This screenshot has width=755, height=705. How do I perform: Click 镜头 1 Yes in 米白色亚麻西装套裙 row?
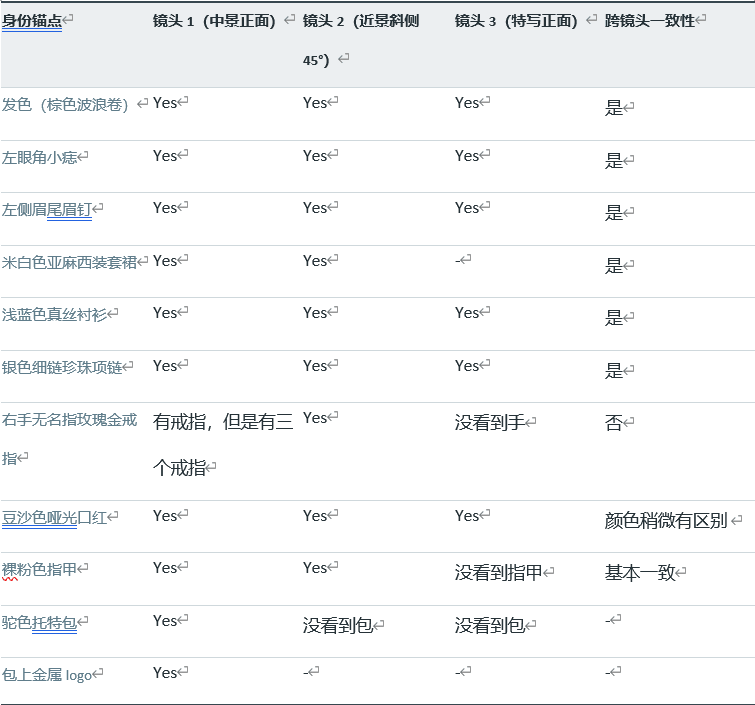point(165,261)
